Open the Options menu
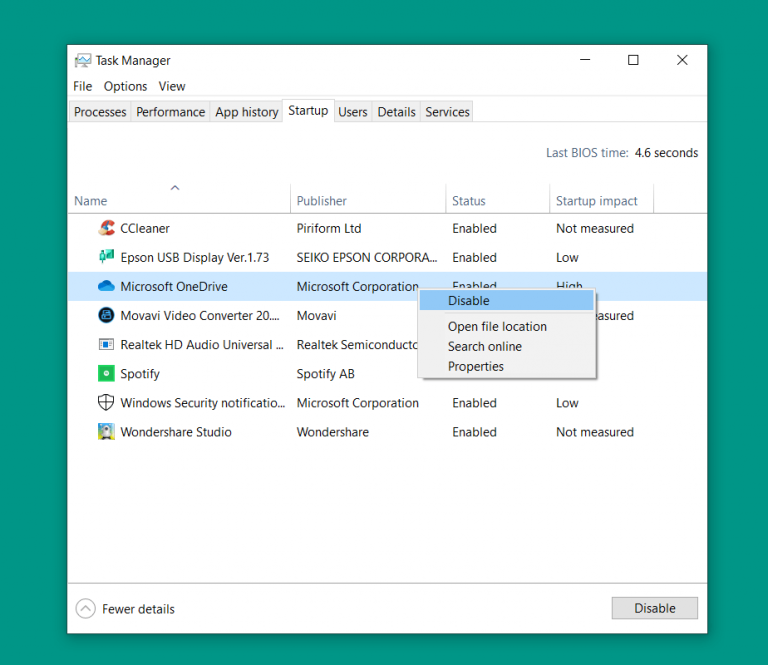The image size is (768, 665). (x=125, y=86)
